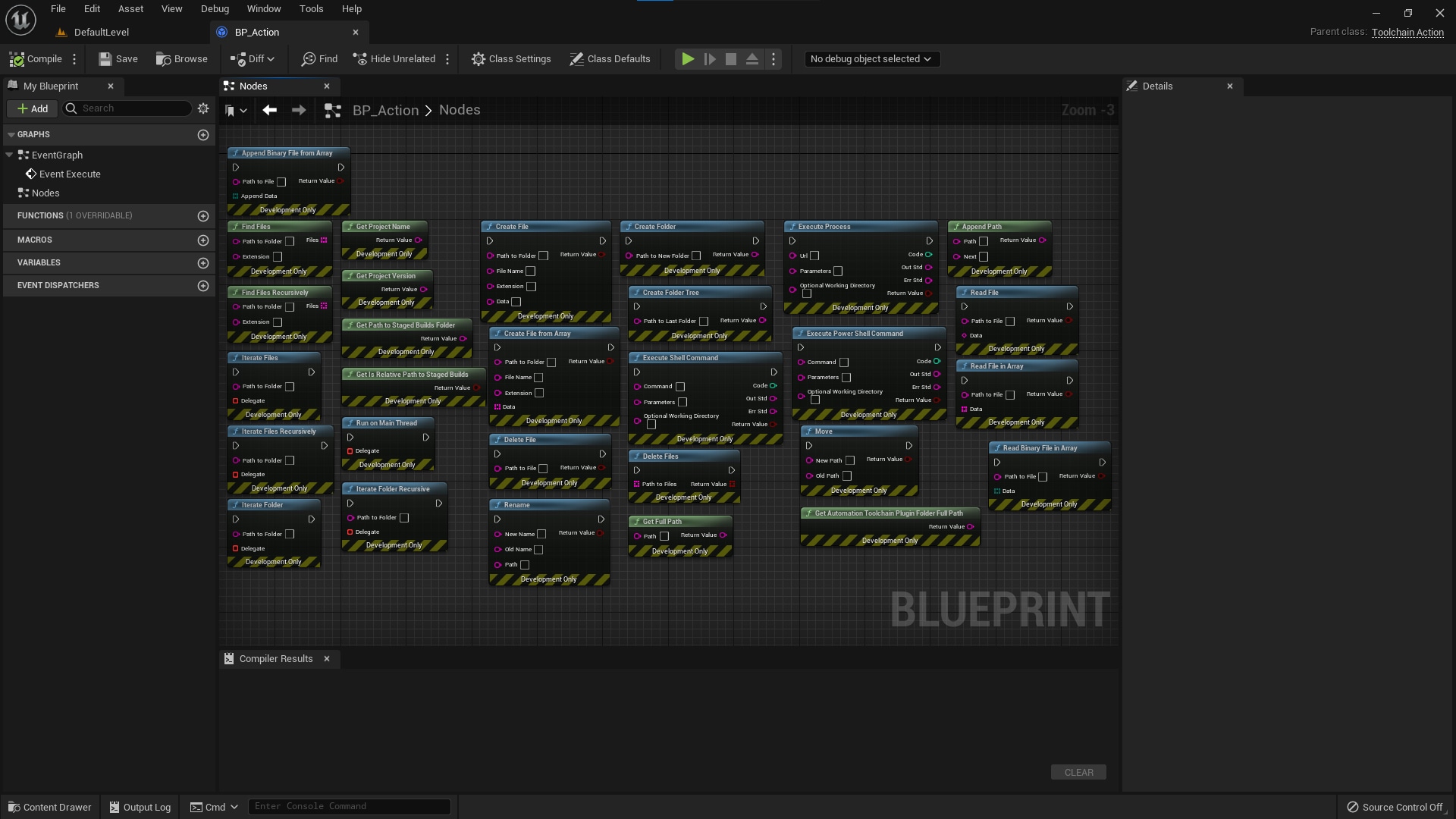Toggle Next checkbox on Append Path node
This screenshot has width=1456, height=819.
pyautogui.click(x=984, y=257)
